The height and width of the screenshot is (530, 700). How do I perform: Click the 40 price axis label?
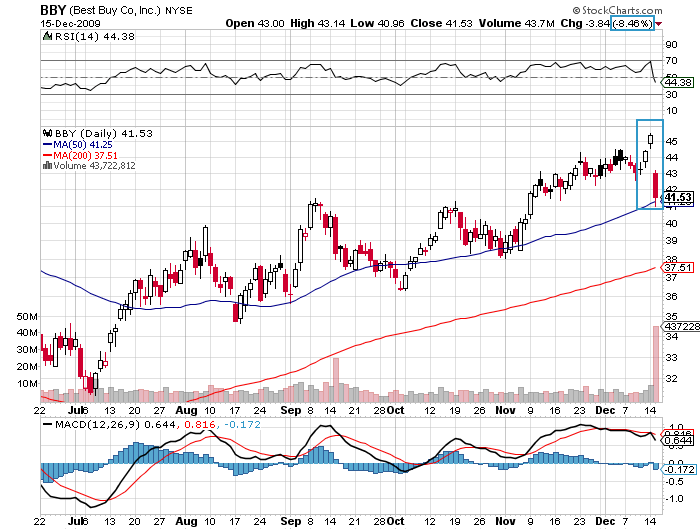[671, 223]
